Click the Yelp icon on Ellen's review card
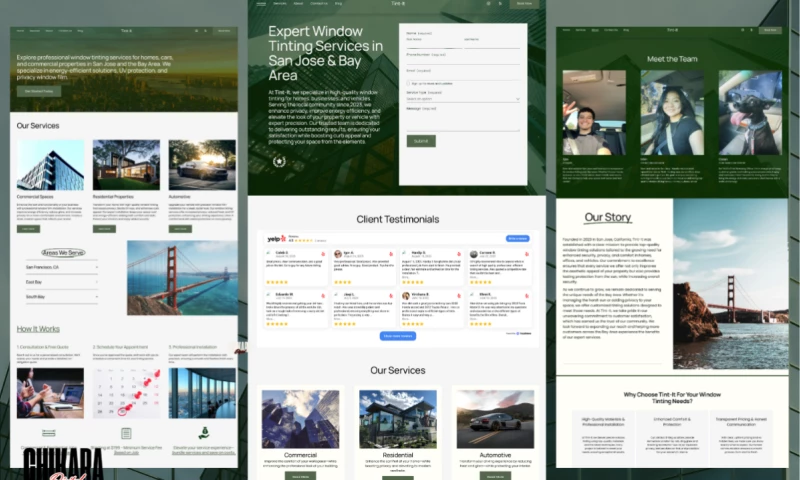The width and height of the screenshot is (800, 480). click(527, 295)
